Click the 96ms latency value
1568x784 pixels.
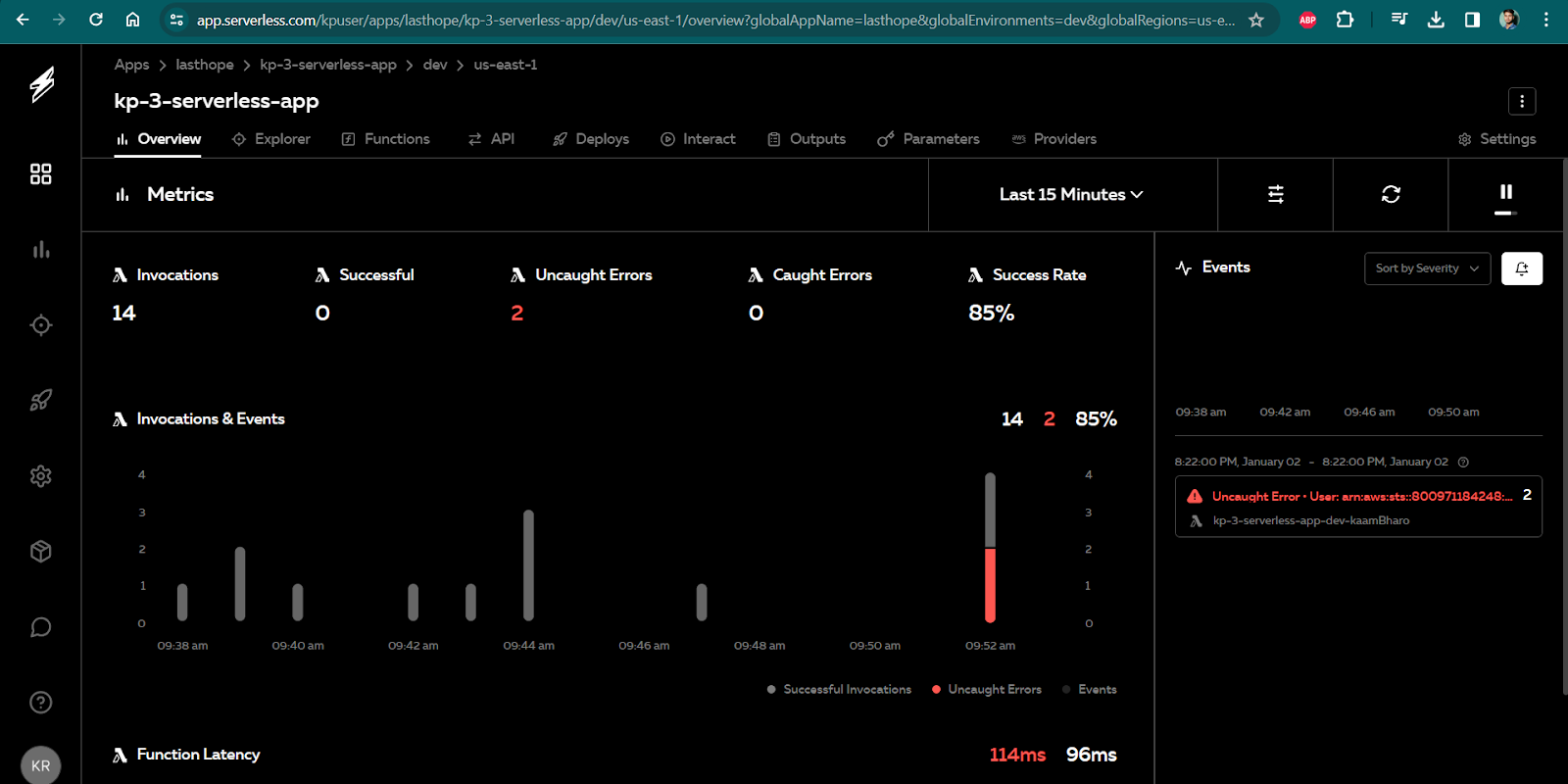[1092, 755]
